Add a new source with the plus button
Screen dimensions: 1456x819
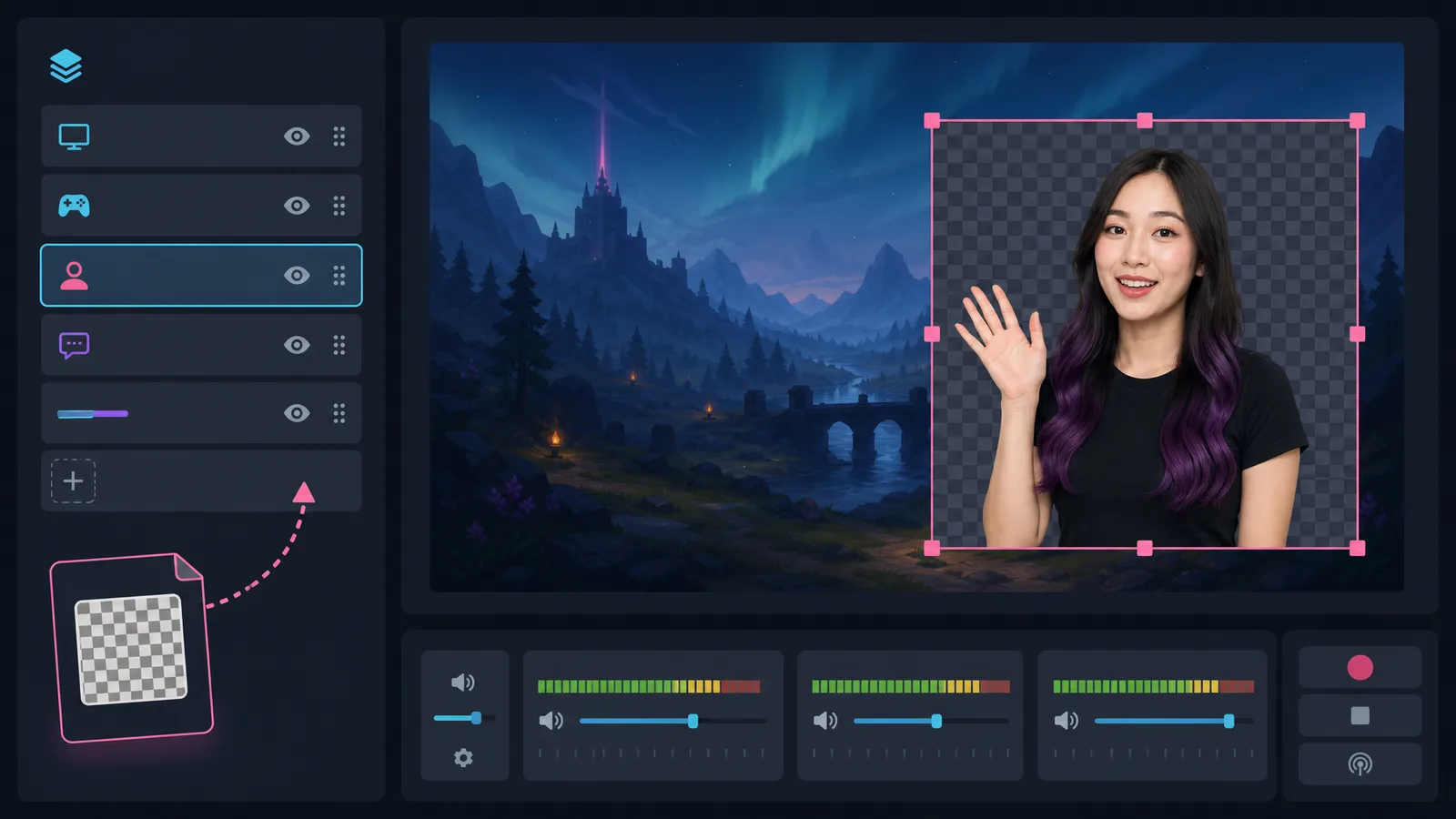click(x=73, y=480)
